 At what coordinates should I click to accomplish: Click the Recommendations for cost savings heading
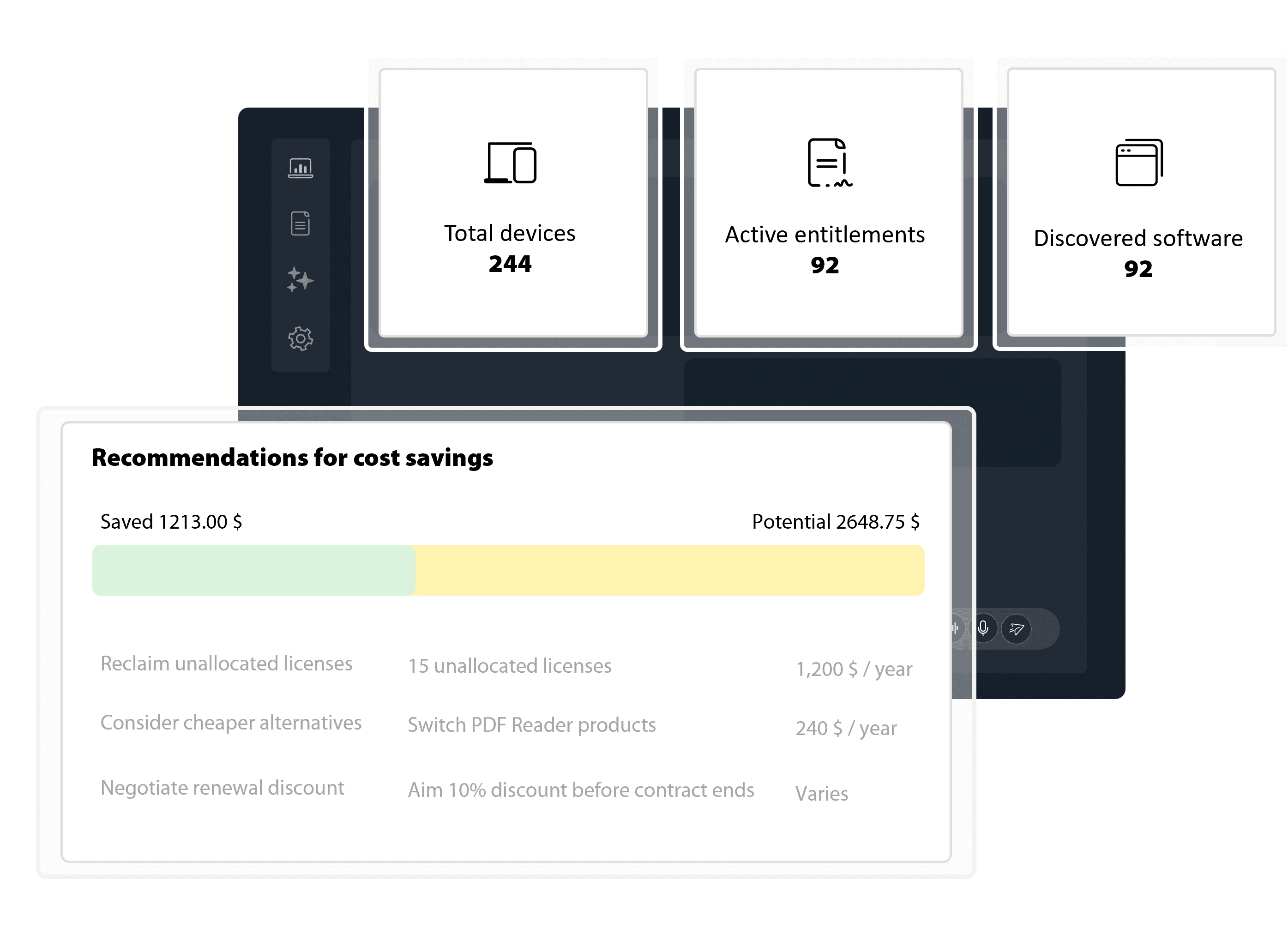292,458
